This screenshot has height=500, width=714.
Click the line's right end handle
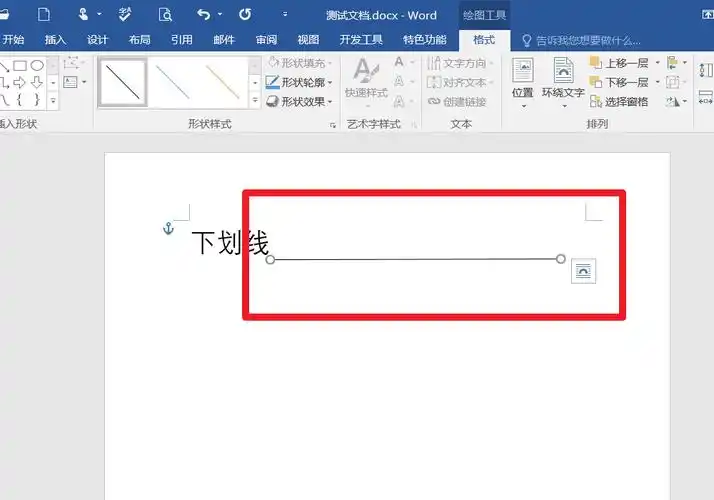point(561,259)
